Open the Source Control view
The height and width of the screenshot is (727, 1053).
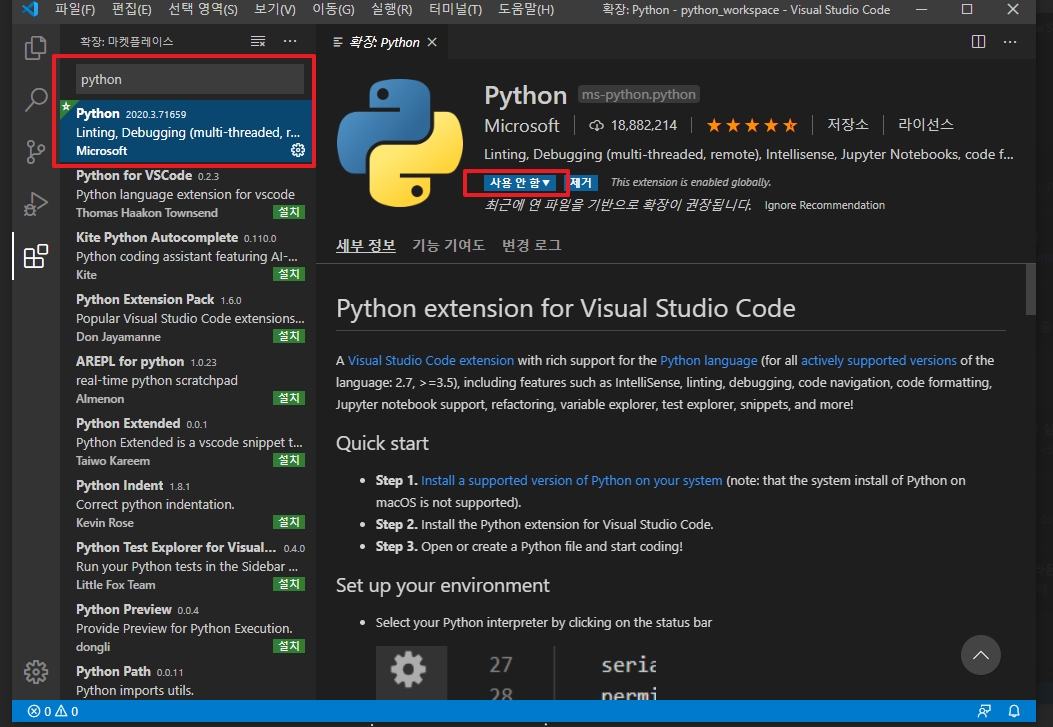point(36,152)
